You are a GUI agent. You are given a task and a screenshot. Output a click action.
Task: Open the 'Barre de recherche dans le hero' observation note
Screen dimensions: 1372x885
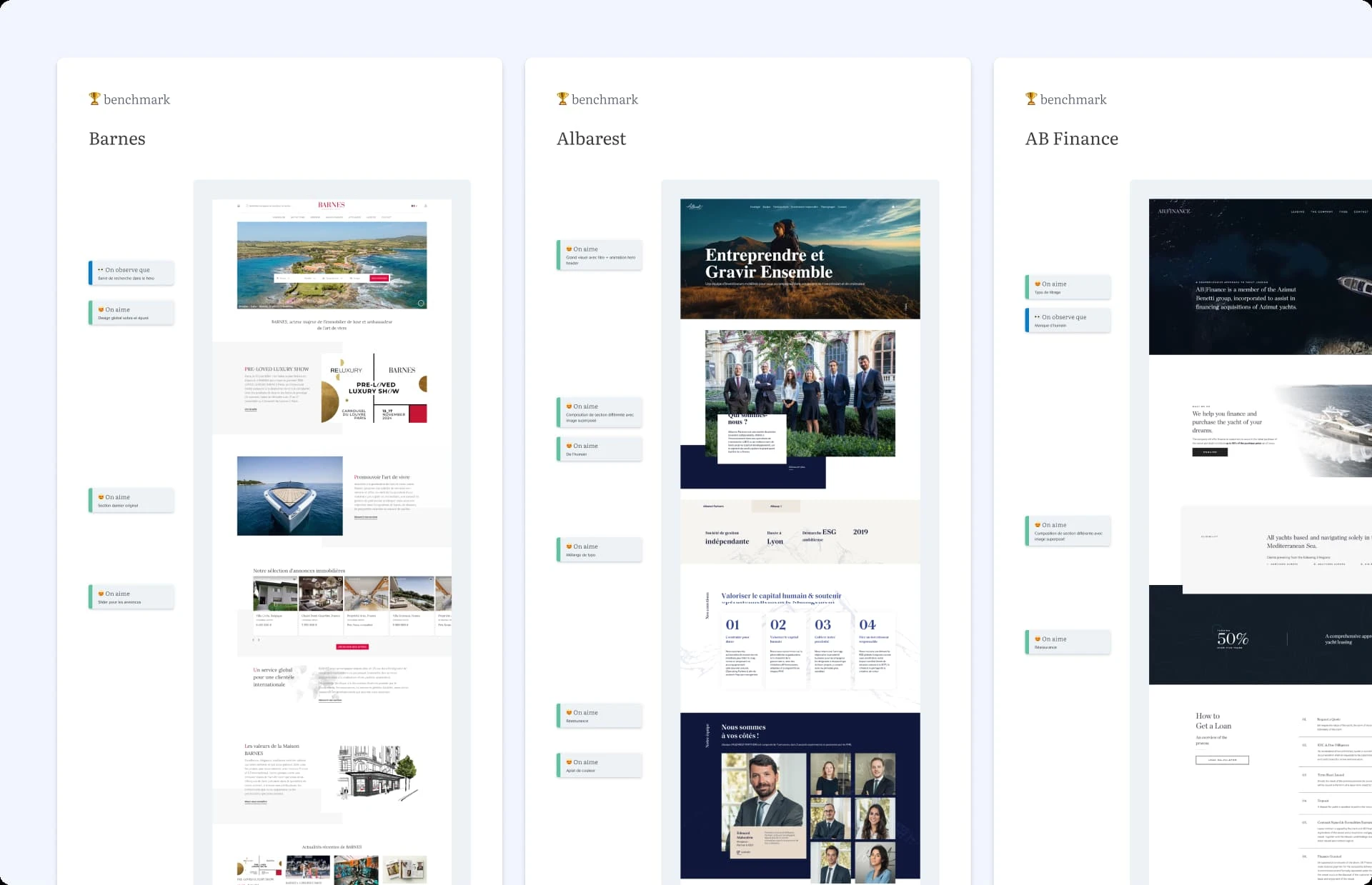(131, 274)
